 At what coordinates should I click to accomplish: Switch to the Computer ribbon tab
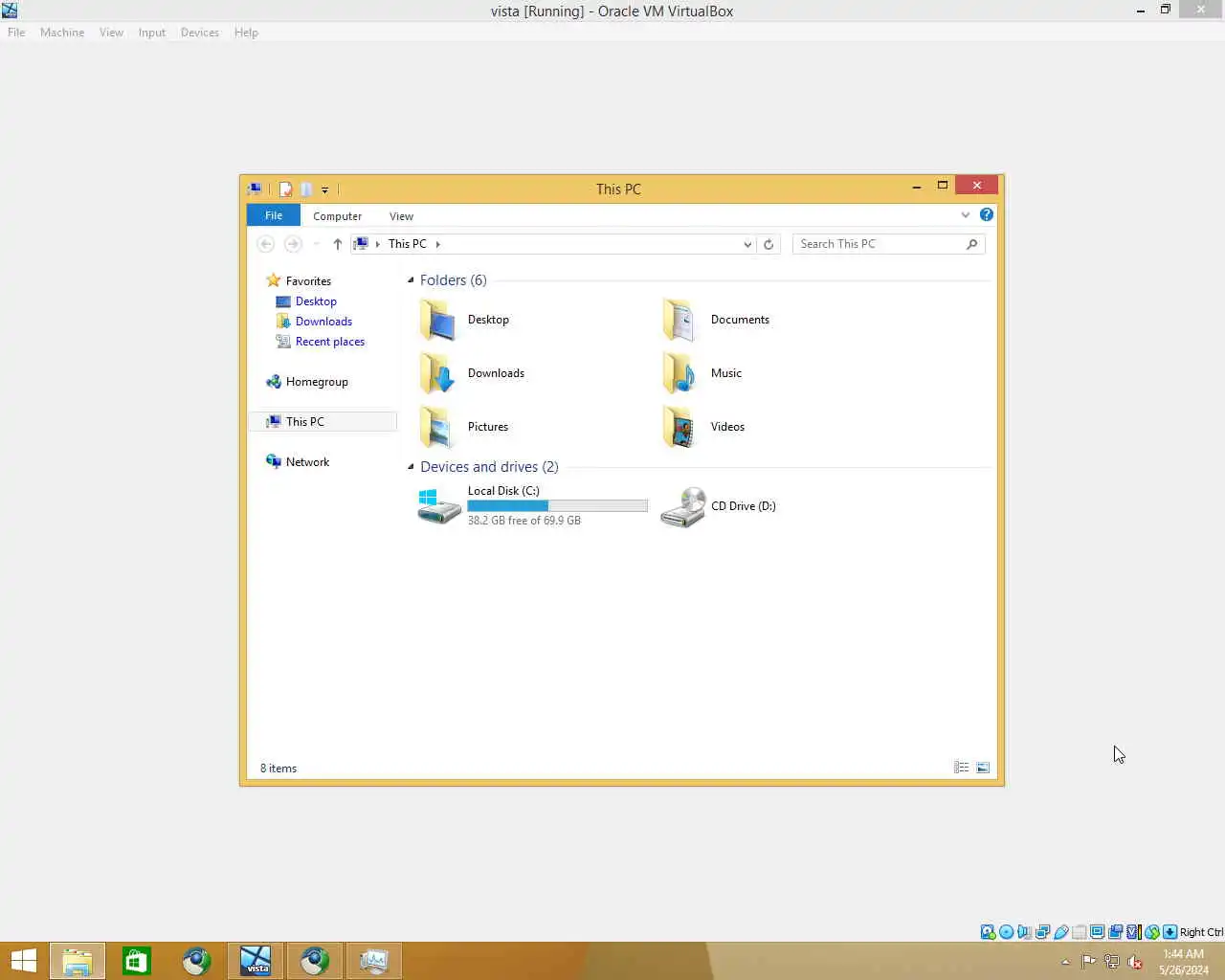click(x=337, y=216)
